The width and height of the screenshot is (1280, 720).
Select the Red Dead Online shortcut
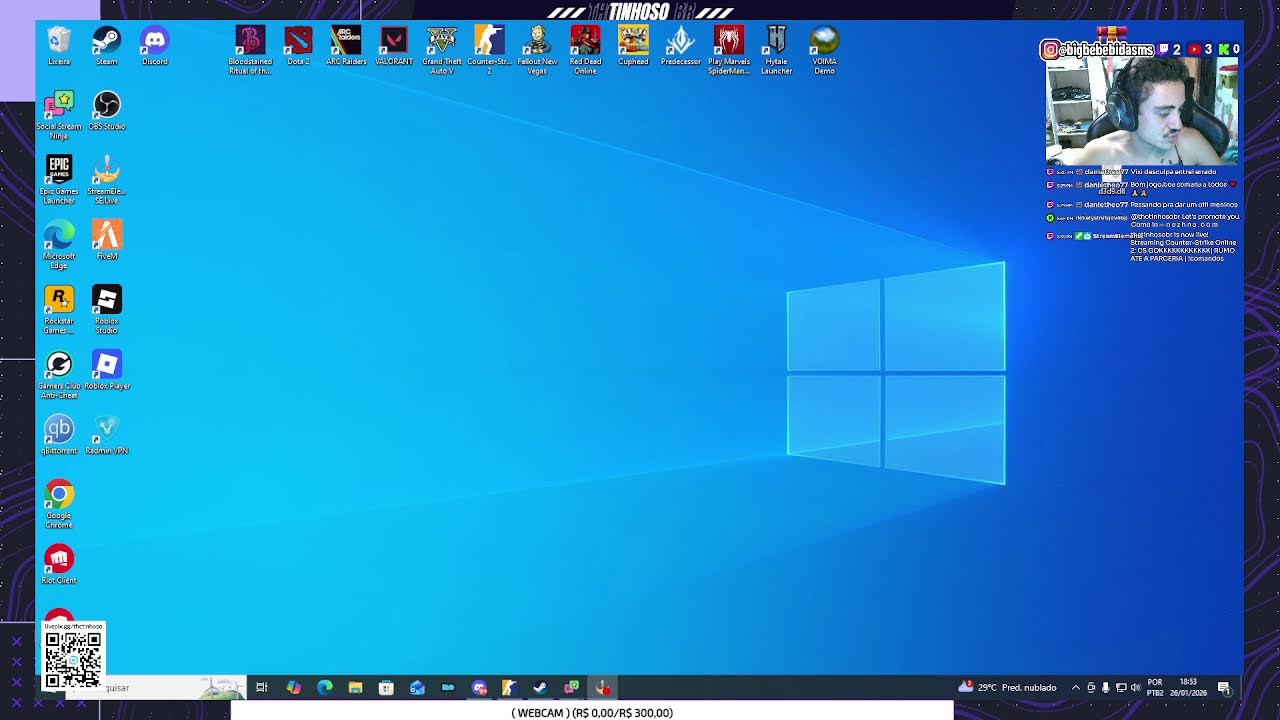coord(585,50)
